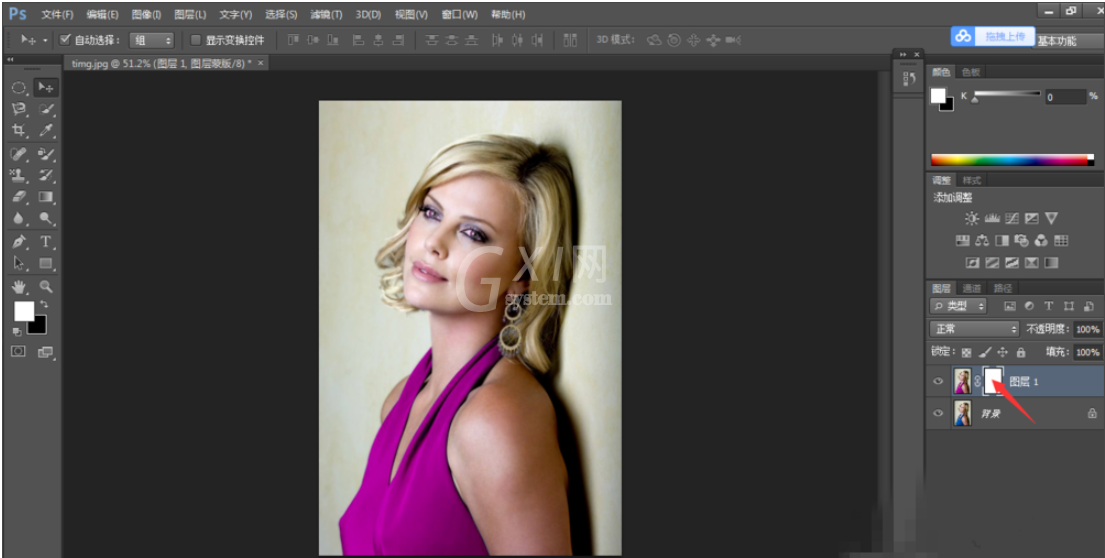This screenshot has height=558, width=1105.
Task: Open layer filter 类型 dropdown
Action: pyautogui.click(x=958, y=306)
